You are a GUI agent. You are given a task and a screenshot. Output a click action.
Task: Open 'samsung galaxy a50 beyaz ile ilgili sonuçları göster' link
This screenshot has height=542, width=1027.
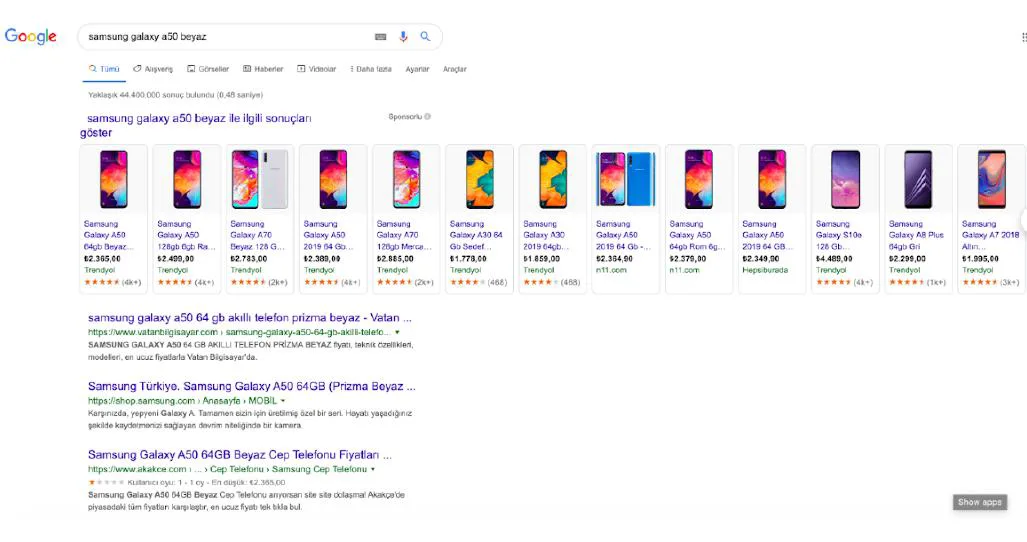(x=196, y=125)
